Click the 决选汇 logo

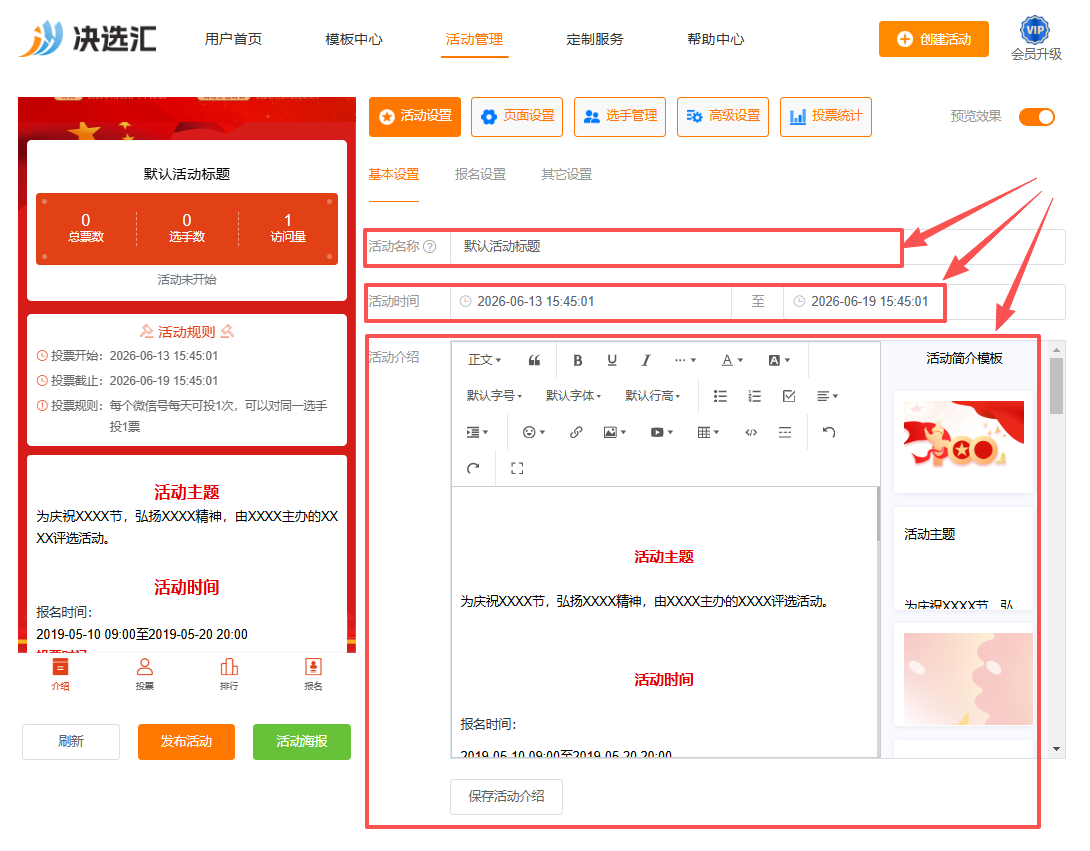[88, 38]
